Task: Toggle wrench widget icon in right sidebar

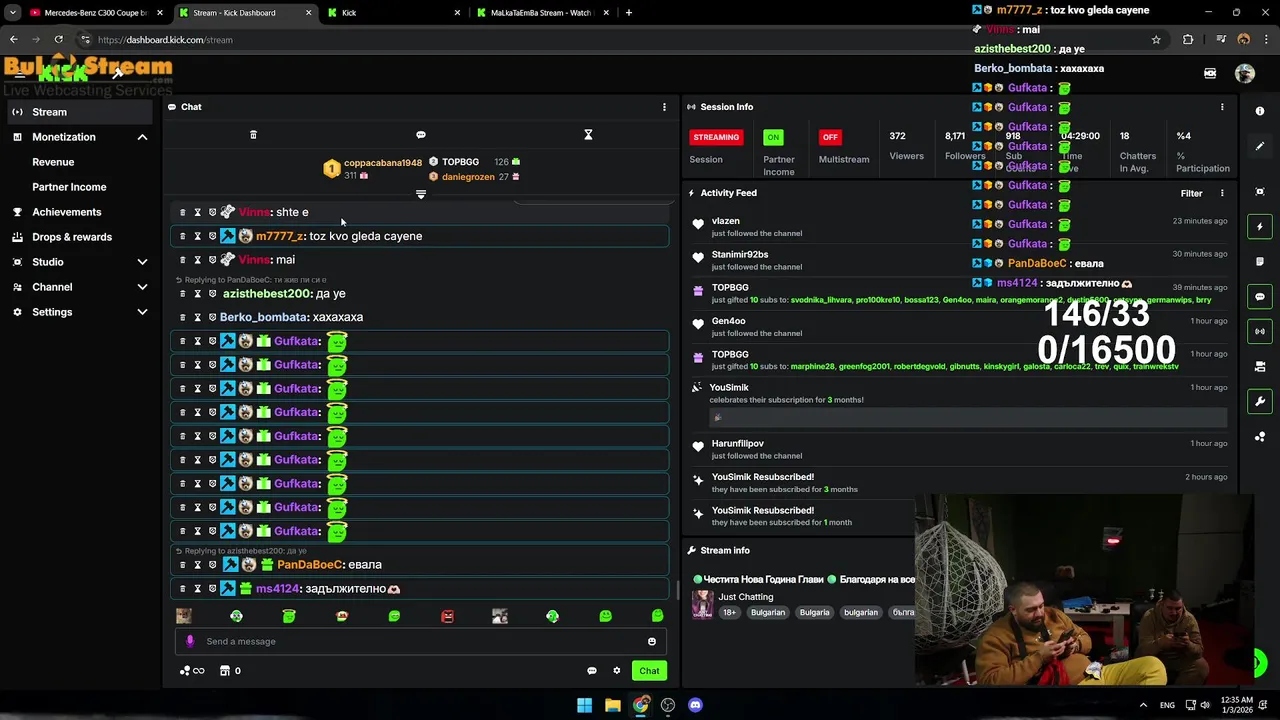Action: click(x=1260, y=401)
